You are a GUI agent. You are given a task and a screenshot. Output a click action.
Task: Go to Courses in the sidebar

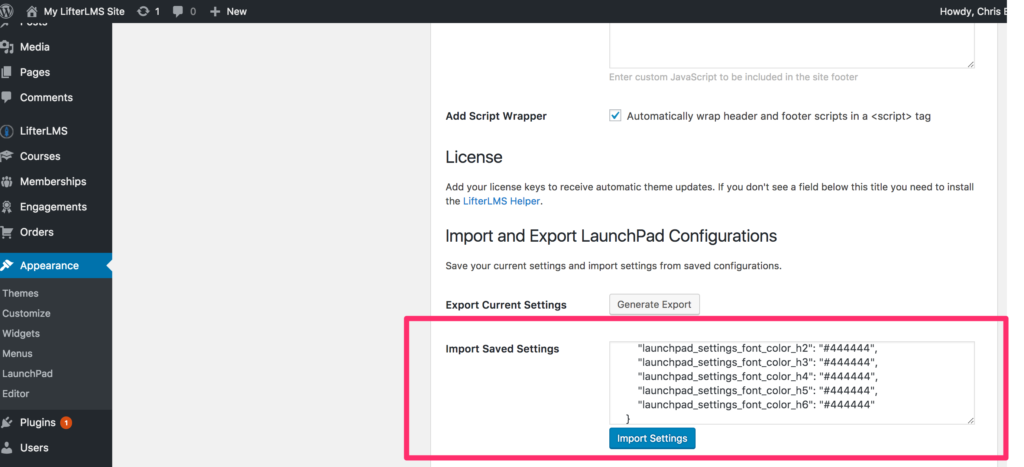click(x=40, y=156)
